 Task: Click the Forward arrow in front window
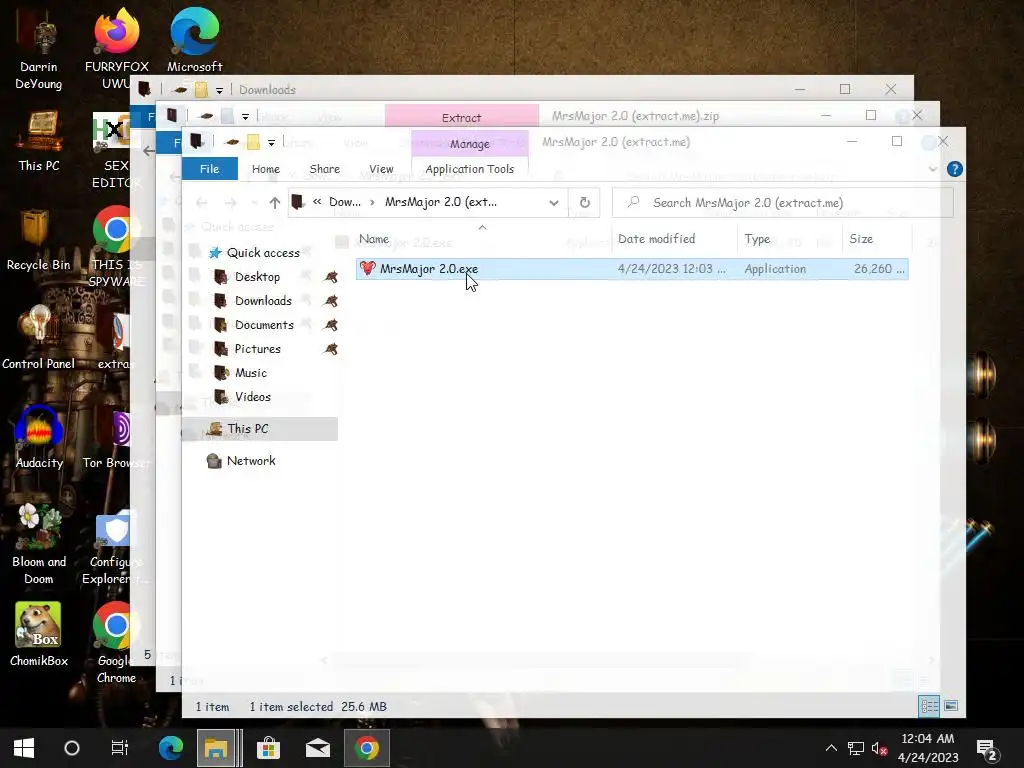[x=231, y=202]
